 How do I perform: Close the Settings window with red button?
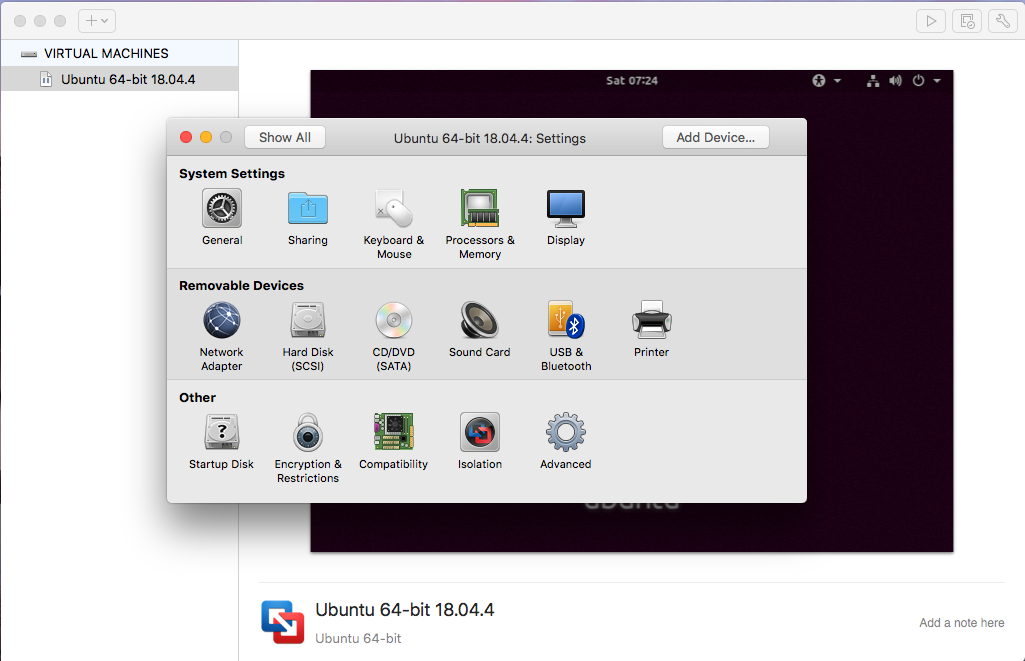click(x=186, y=137)
